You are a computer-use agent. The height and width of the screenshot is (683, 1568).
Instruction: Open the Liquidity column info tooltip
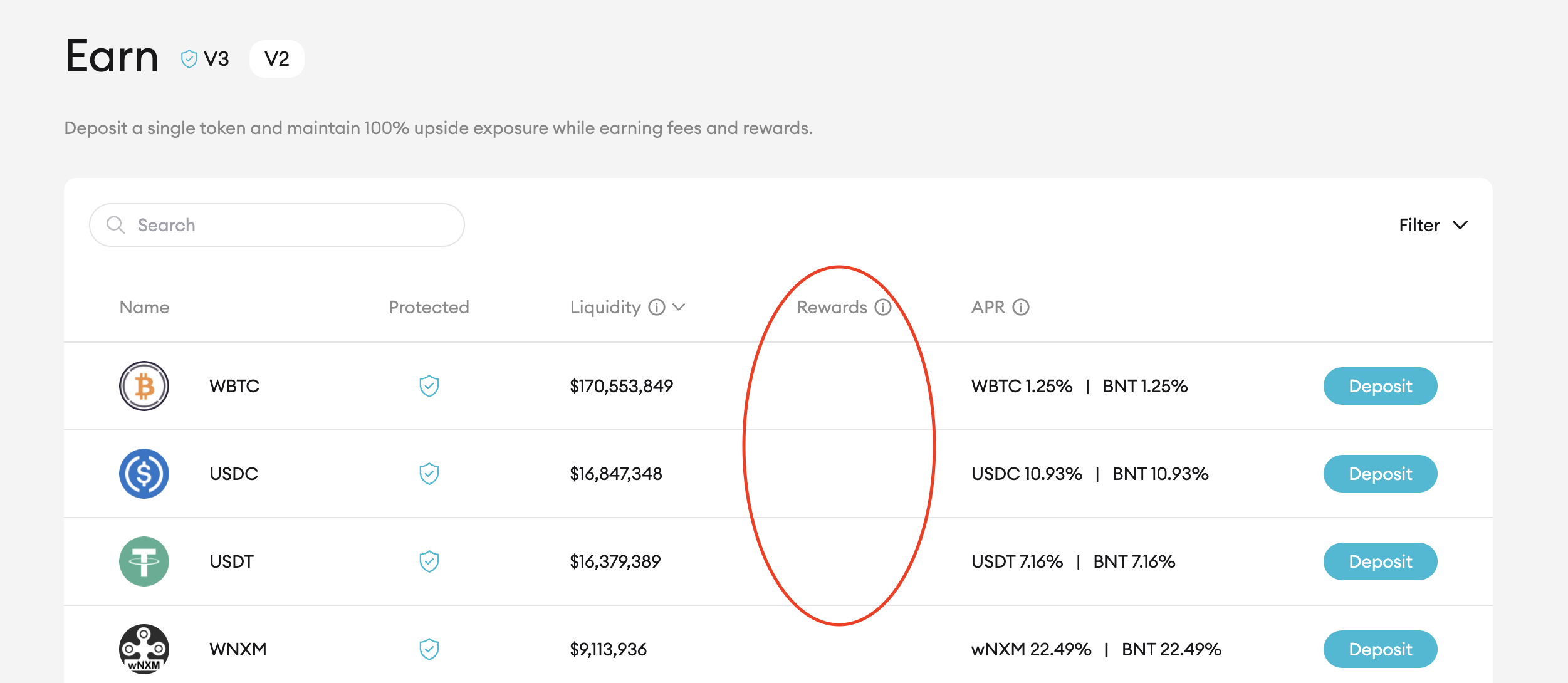click(656, 308)
